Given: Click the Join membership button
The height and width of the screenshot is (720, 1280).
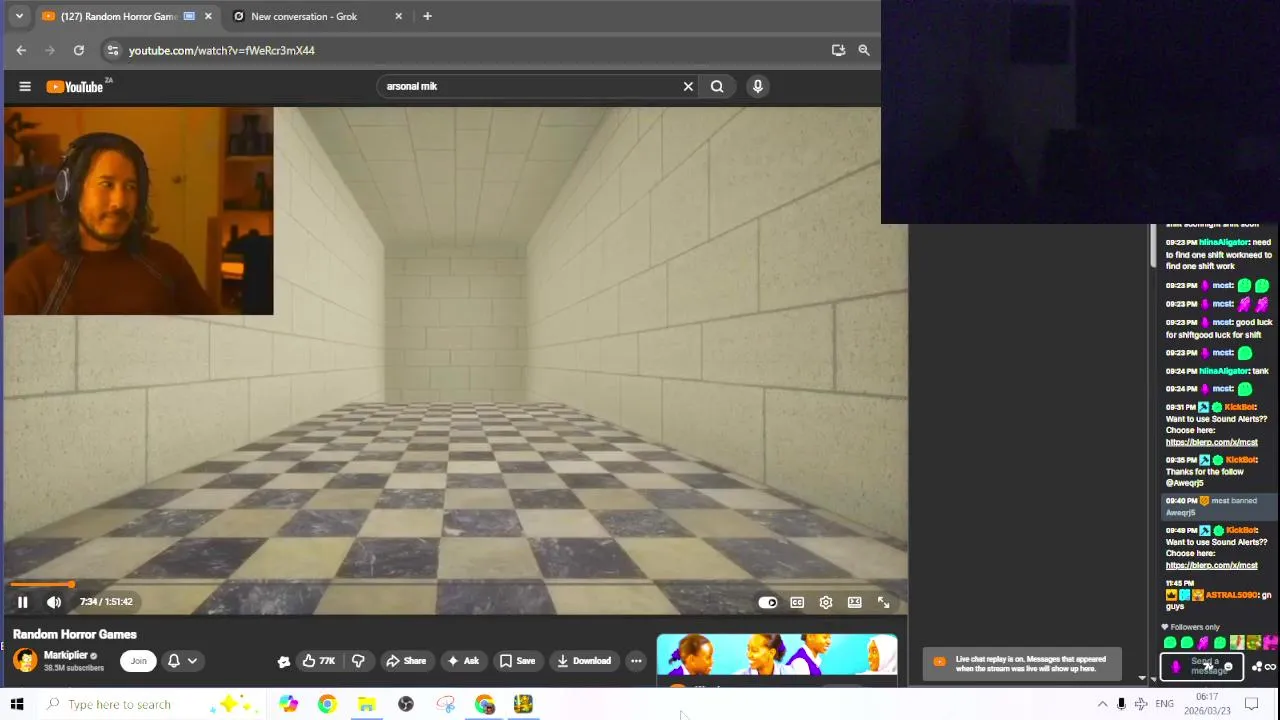Looking at the screenshot, I should pos(138,660).
